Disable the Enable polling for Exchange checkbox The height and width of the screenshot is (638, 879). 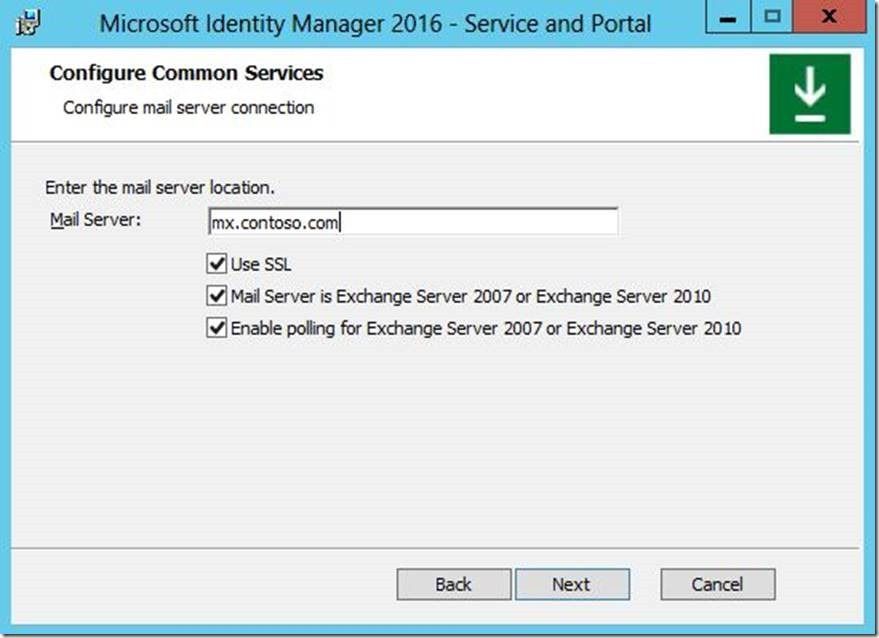pos(216,328)
